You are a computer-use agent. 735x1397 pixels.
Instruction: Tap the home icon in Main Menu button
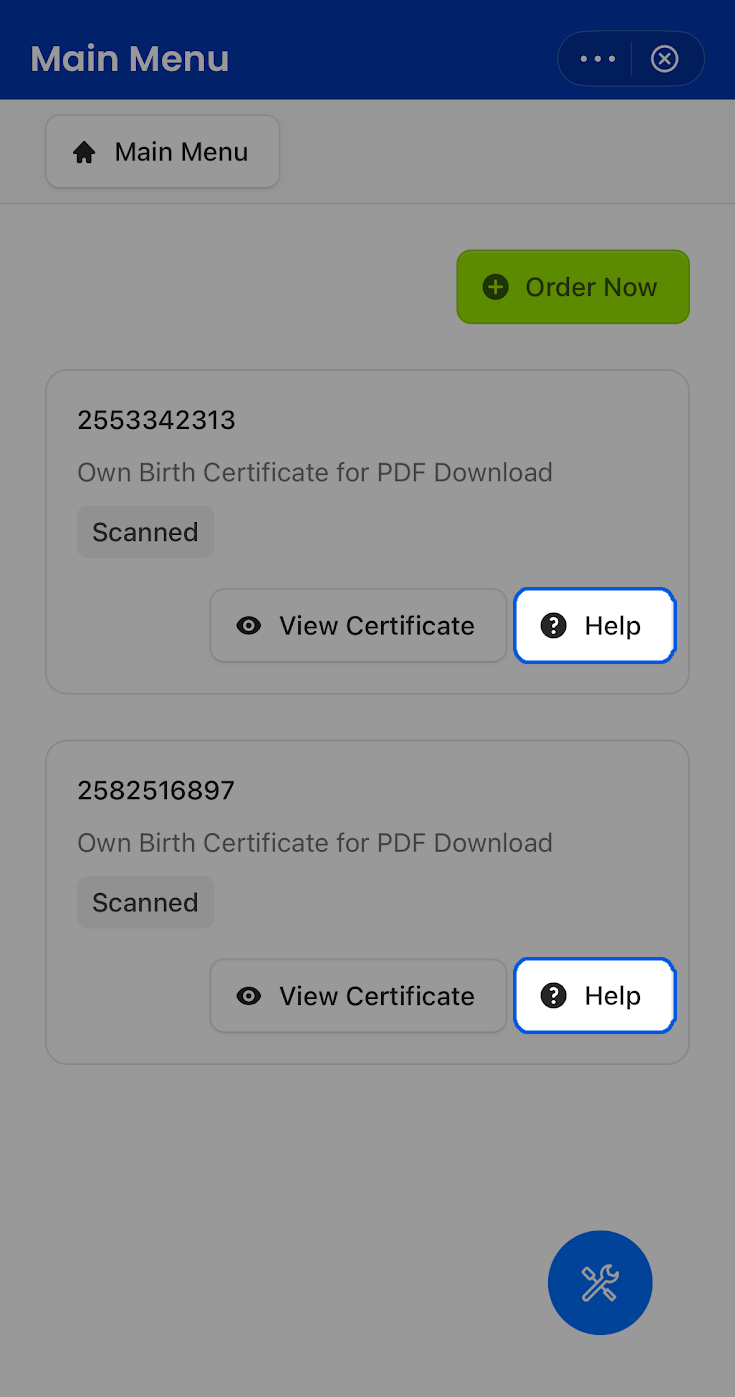pos(85,152)
